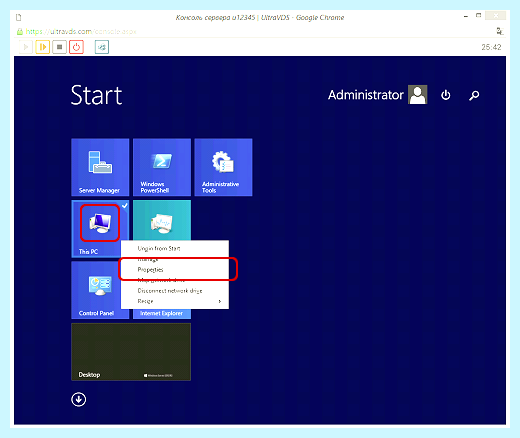Click the secure lock icon beside URL

[20, 32]
